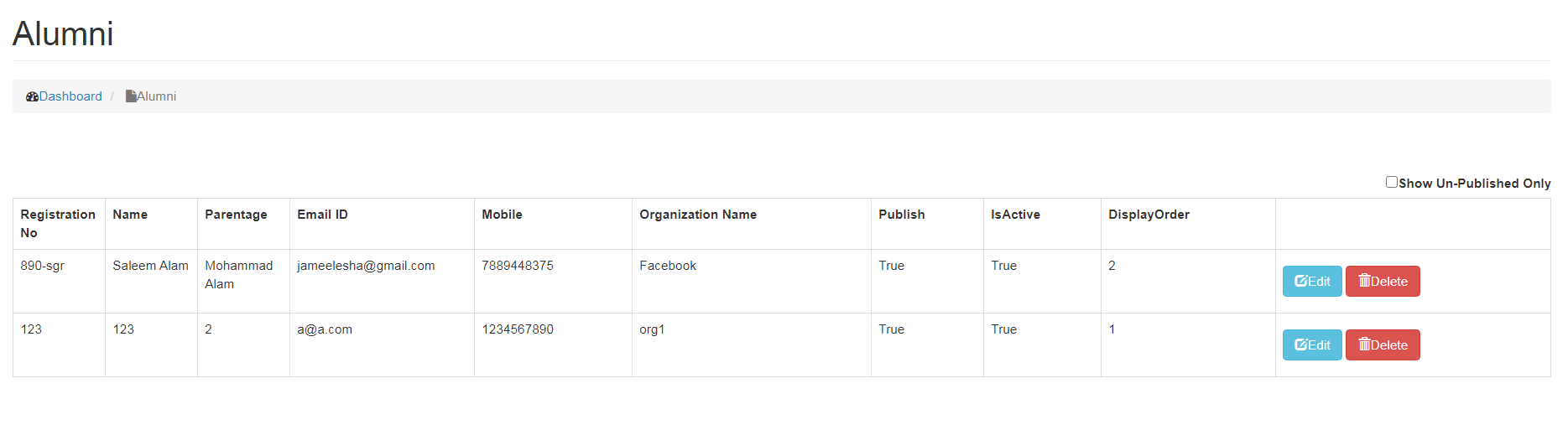Click the trash icon for Saleem Alam row
1568x430 pixels.
1364,281
